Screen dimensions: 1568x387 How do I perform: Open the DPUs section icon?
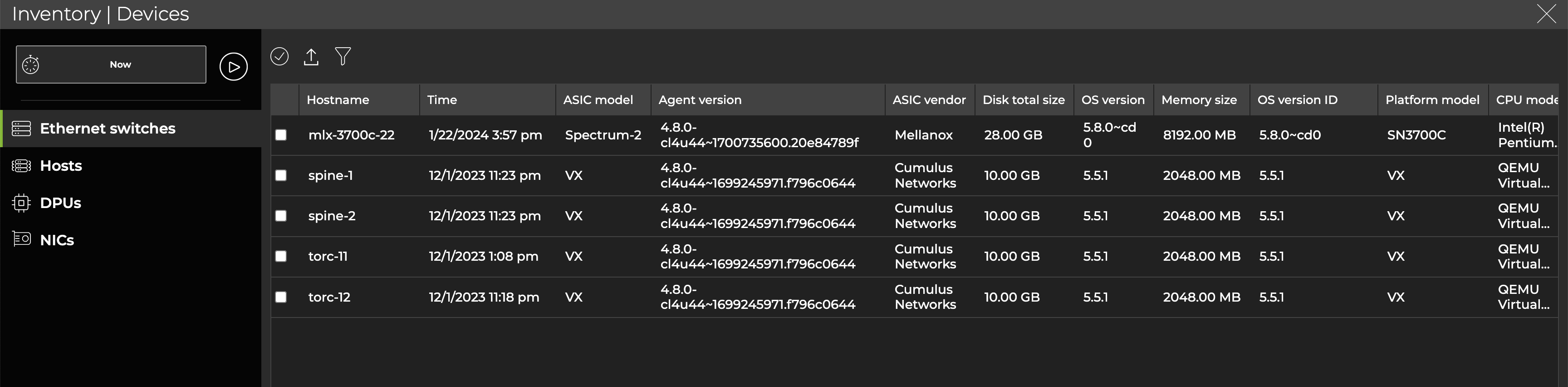21,202
